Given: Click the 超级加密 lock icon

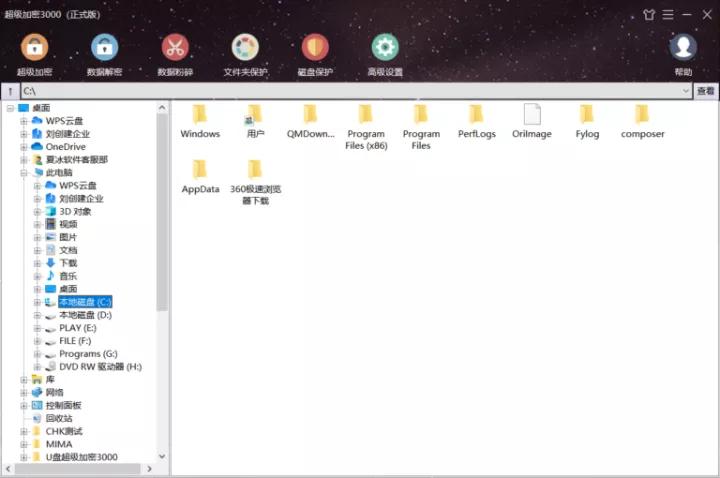Looking at the screenshot, I should tap(34, 47).
